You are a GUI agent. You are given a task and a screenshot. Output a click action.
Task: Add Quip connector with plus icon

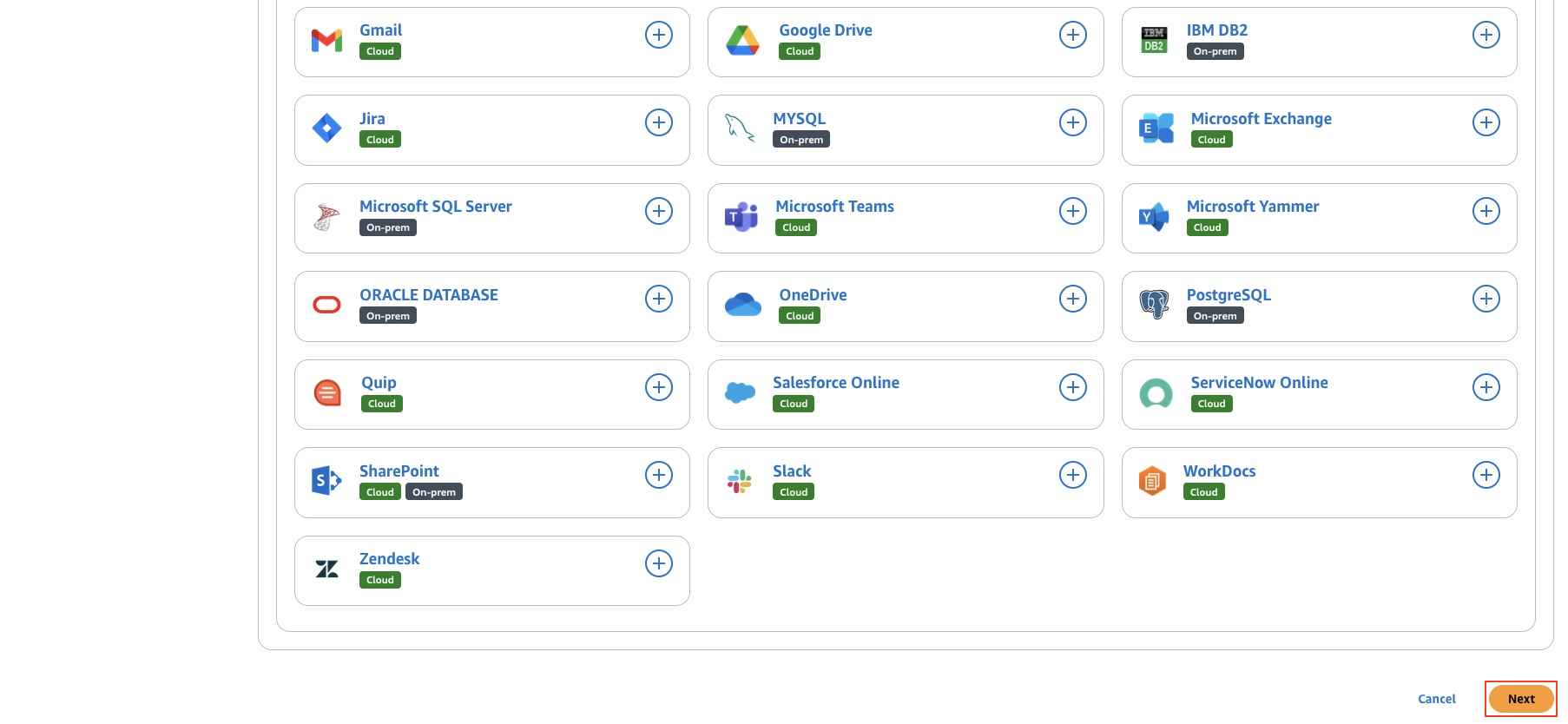pos(659,387)
